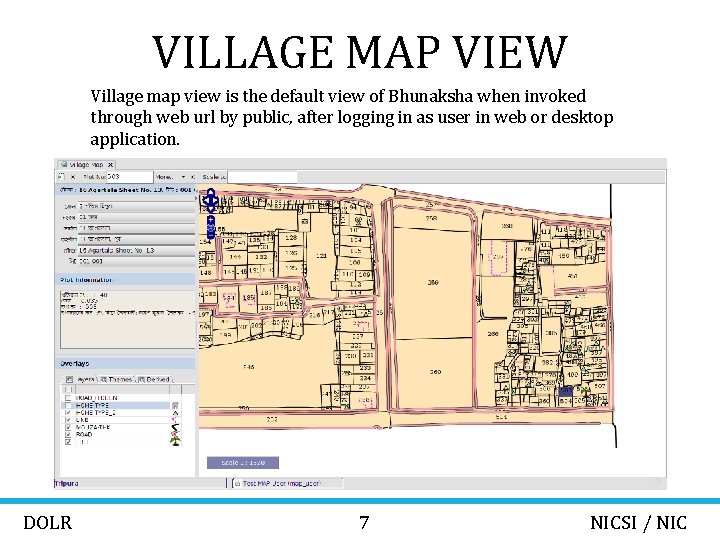Open the third location dropdown in the left panel
This screenshot has height=540, width=720.
(136, 228)
